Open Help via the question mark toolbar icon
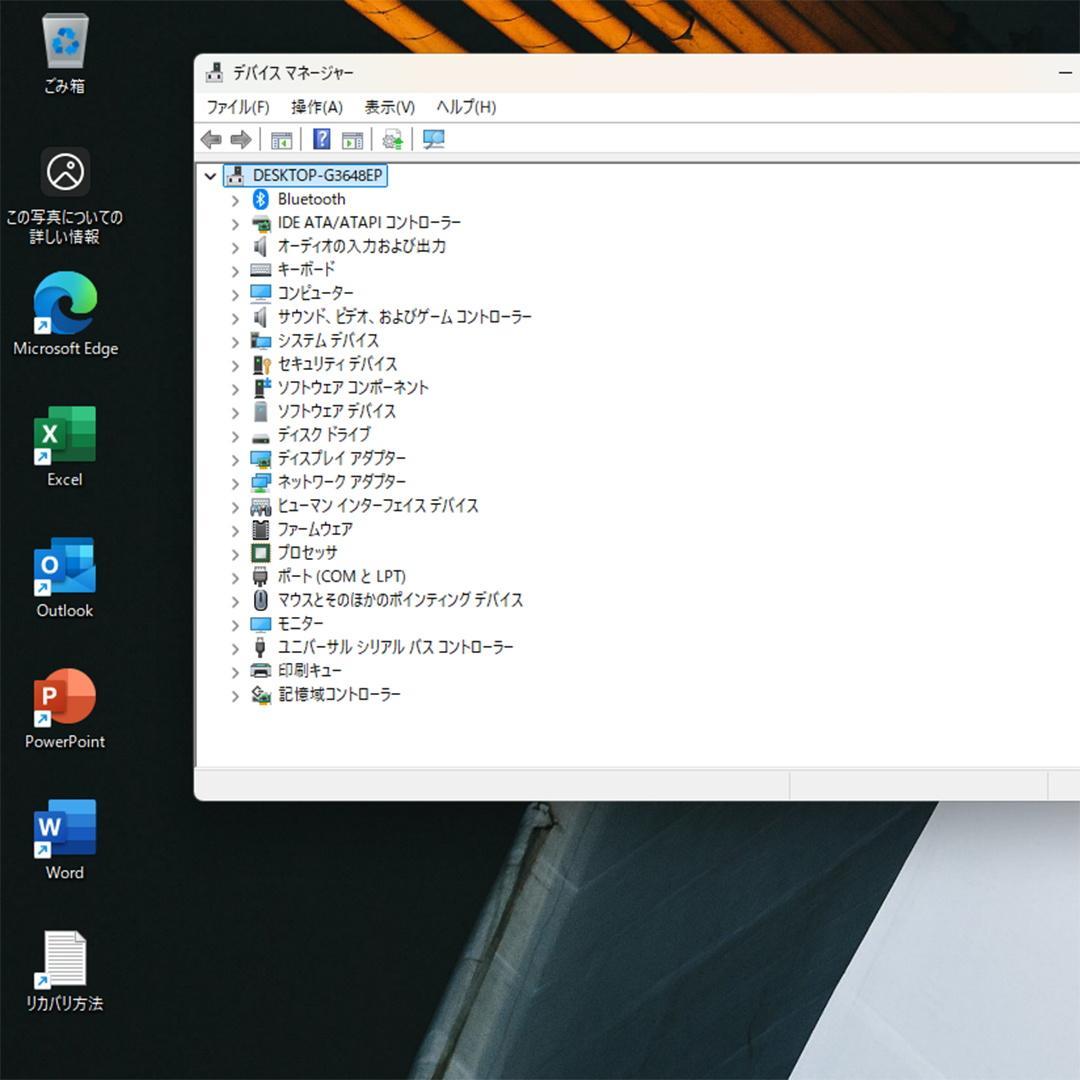The height and width of the screenshot is (1080, 1080). (321, 139)
